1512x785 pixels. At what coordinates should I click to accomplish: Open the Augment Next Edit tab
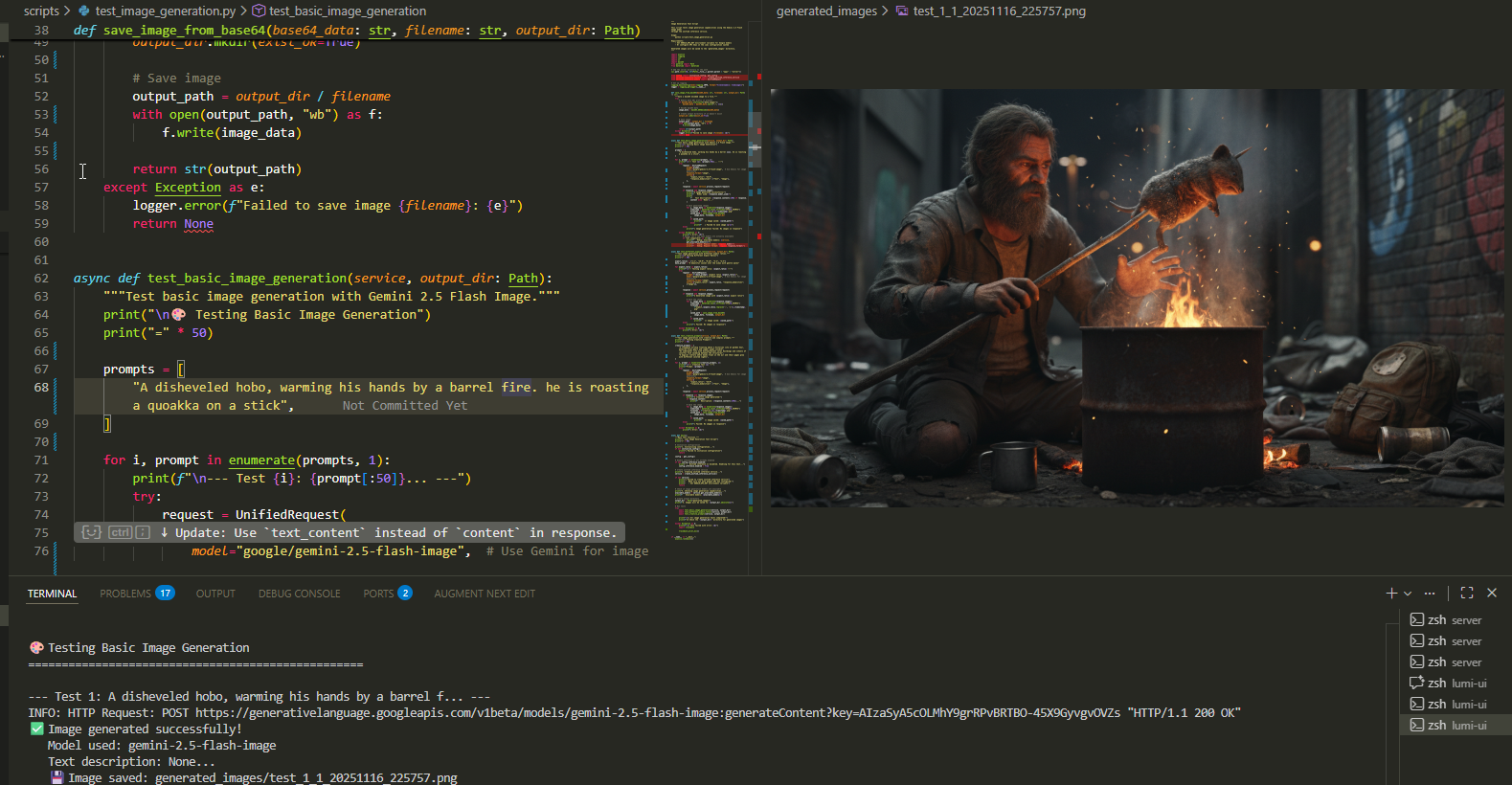[x=485, y=594]
